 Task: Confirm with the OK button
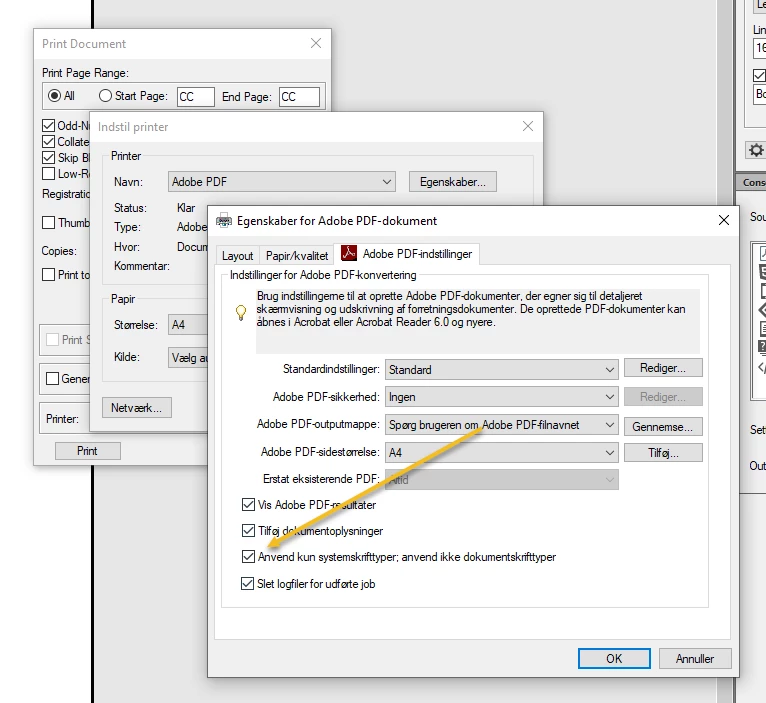coord(614,659)
